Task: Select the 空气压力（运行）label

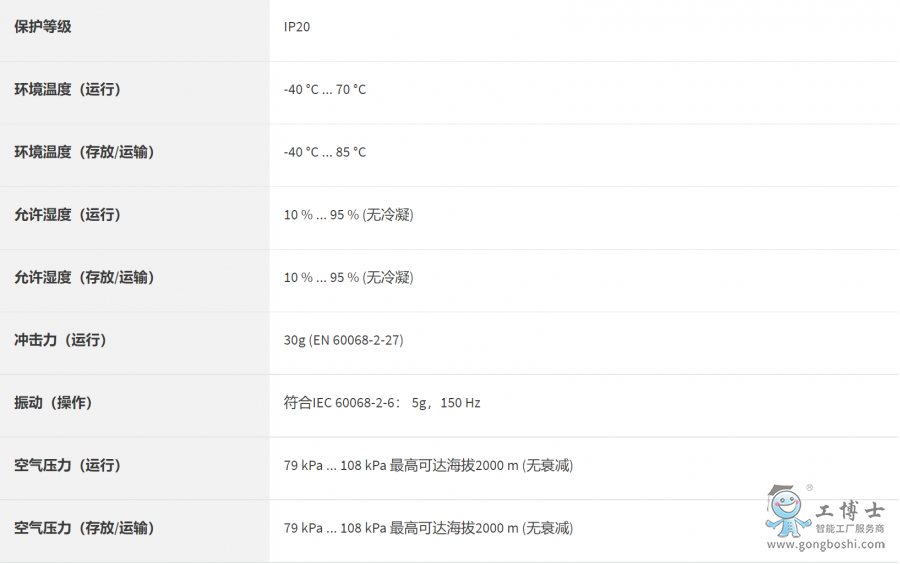Action: coord(67,465)
